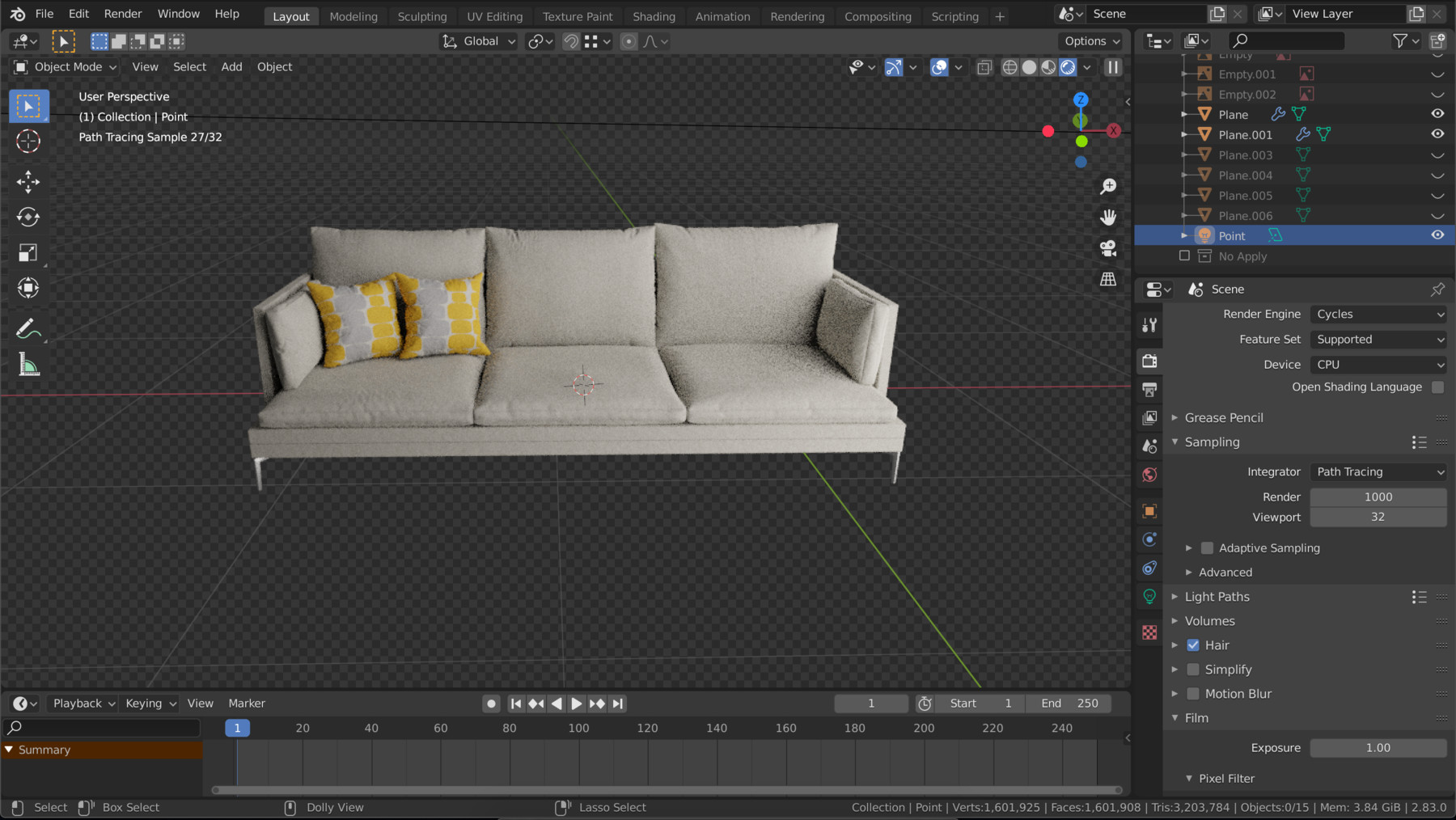The width and height of the screenshot is (1456, 820).
Task: Open the World Properties tab
Action: tap(1149, 475)
